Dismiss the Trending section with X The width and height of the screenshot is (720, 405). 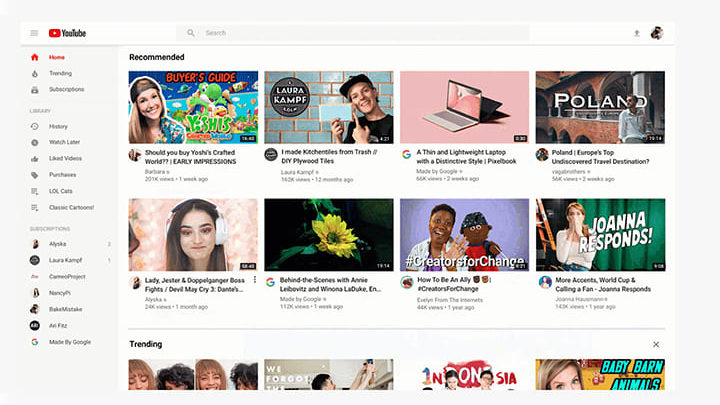(x=656, y=344)
